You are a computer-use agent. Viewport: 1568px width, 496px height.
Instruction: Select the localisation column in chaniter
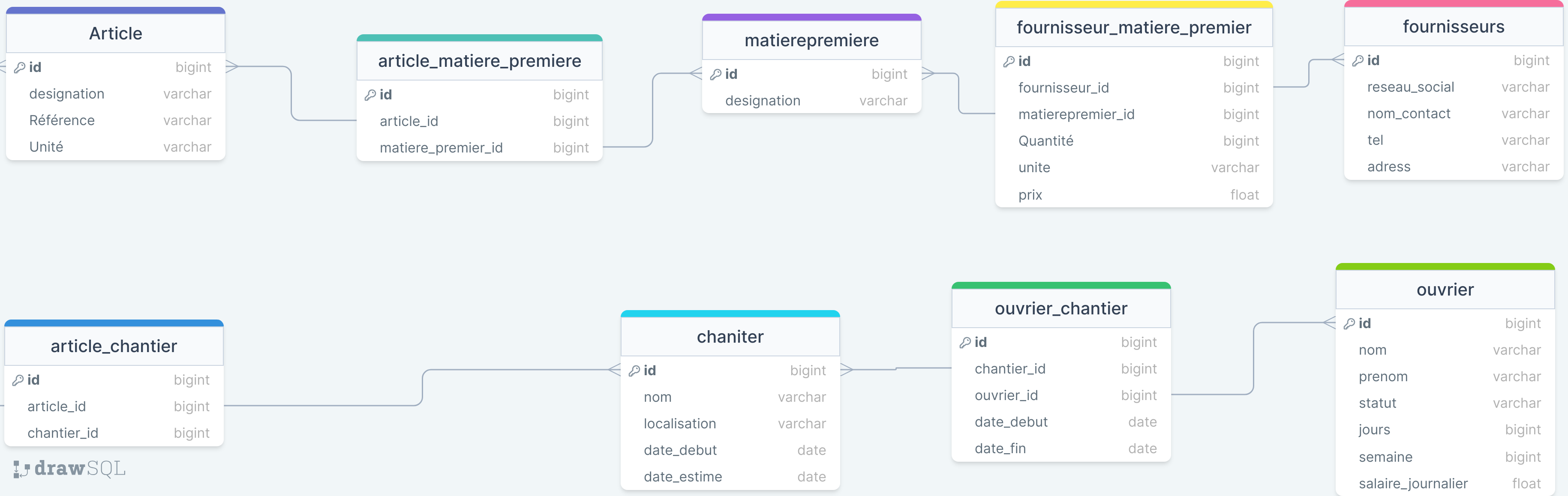[730, 424]
